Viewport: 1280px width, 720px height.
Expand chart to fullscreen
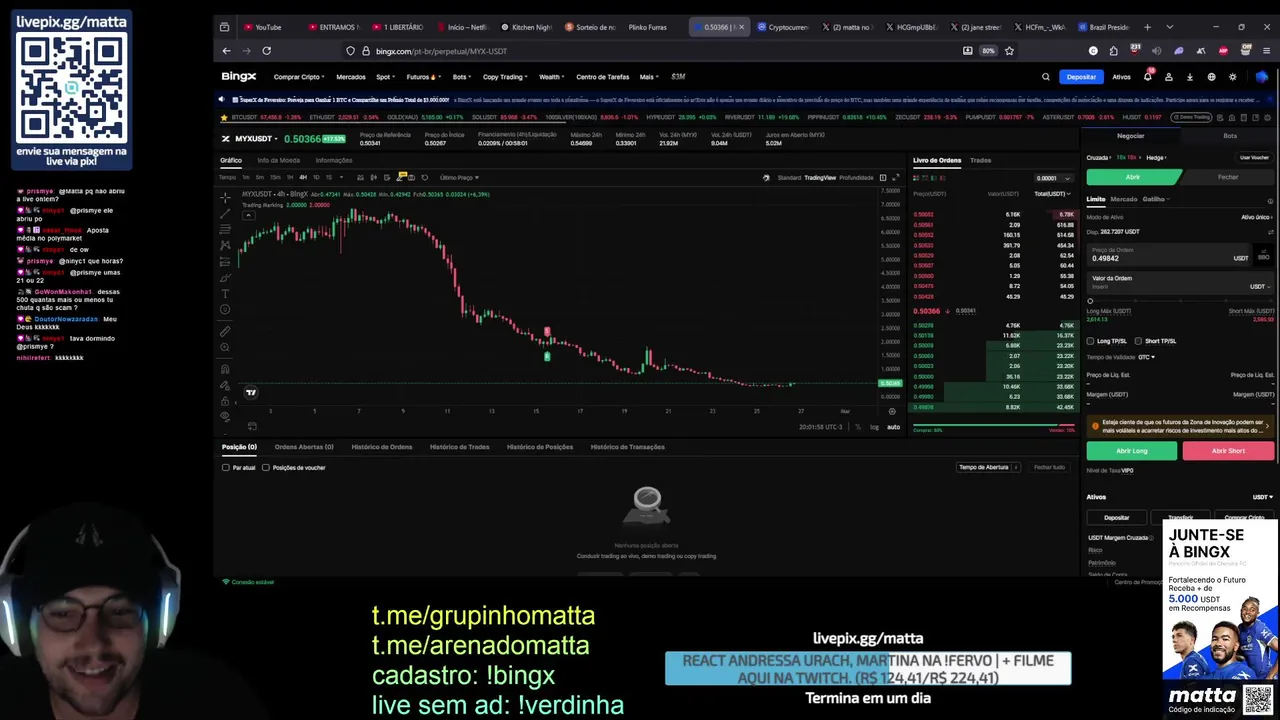pyautogui.click(x=895, y=177)
